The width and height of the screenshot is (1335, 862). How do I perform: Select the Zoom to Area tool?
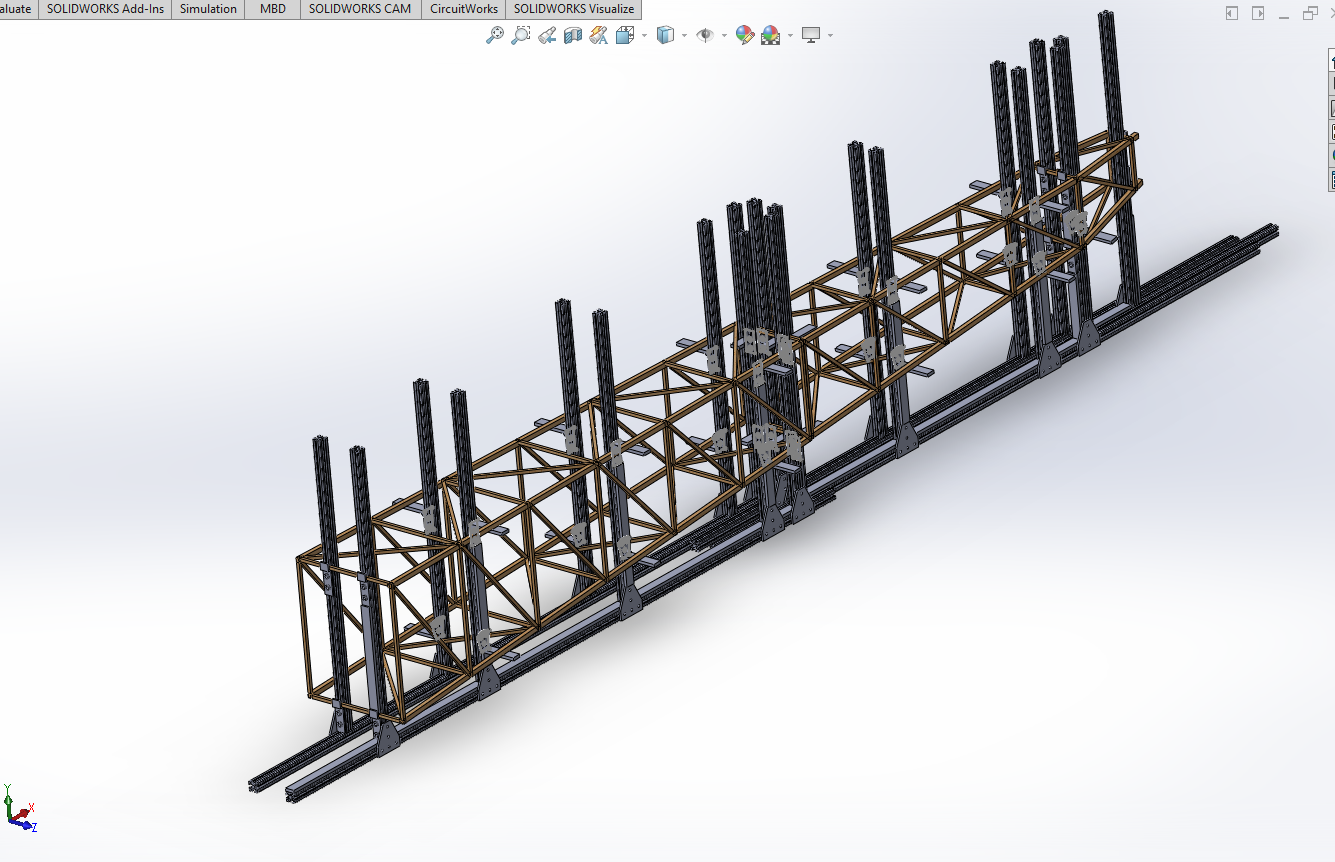pos(520,35)
